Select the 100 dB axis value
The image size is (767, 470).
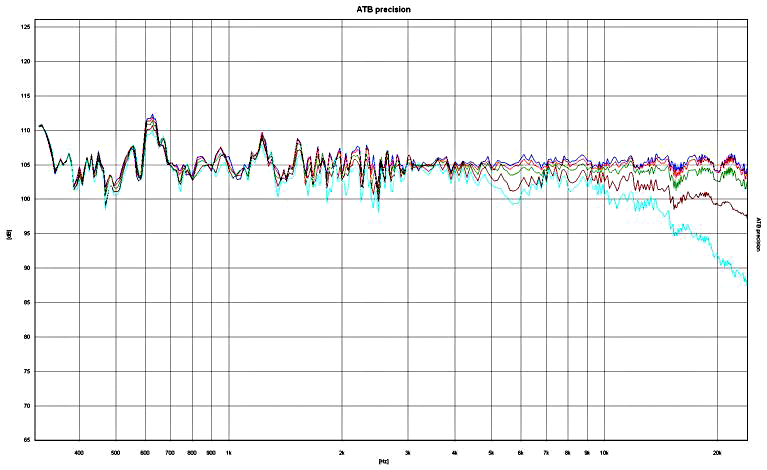tap(26, 199)
